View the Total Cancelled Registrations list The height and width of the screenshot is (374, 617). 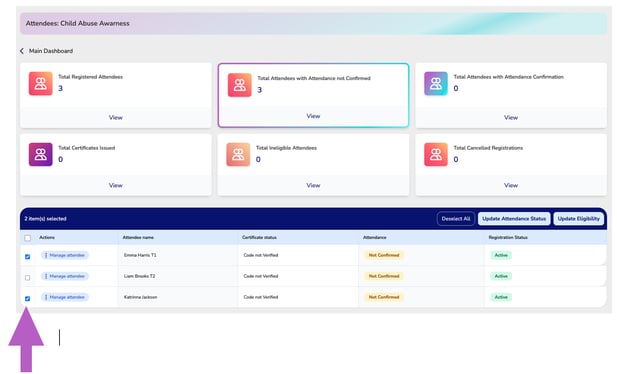coord(511,185)
